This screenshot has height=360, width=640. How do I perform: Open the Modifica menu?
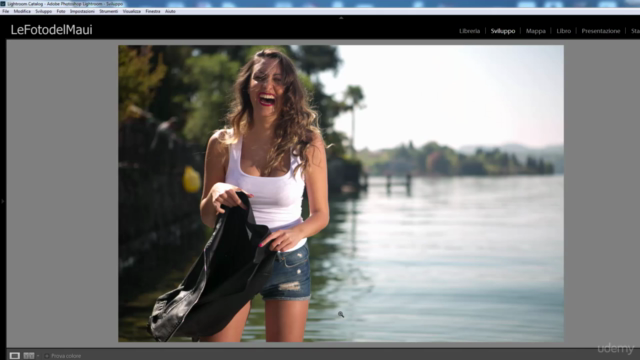coord(22,11)
